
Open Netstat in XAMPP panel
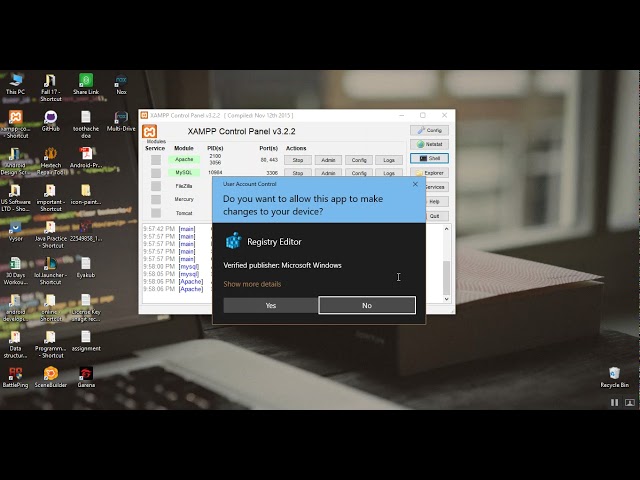pyautogui.click(x=429, y=144)
